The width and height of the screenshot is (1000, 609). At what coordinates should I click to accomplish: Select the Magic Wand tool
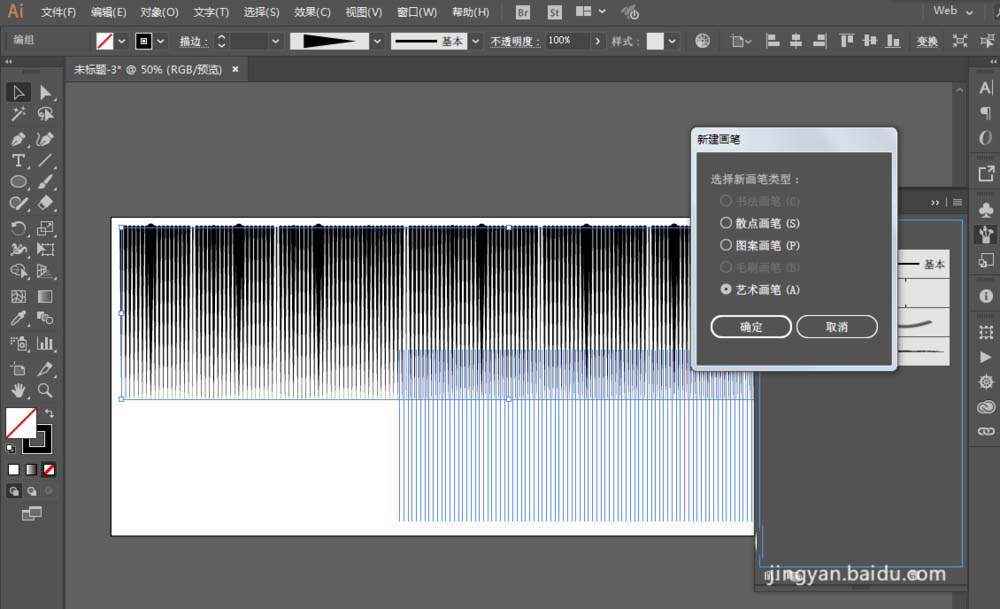18,115
